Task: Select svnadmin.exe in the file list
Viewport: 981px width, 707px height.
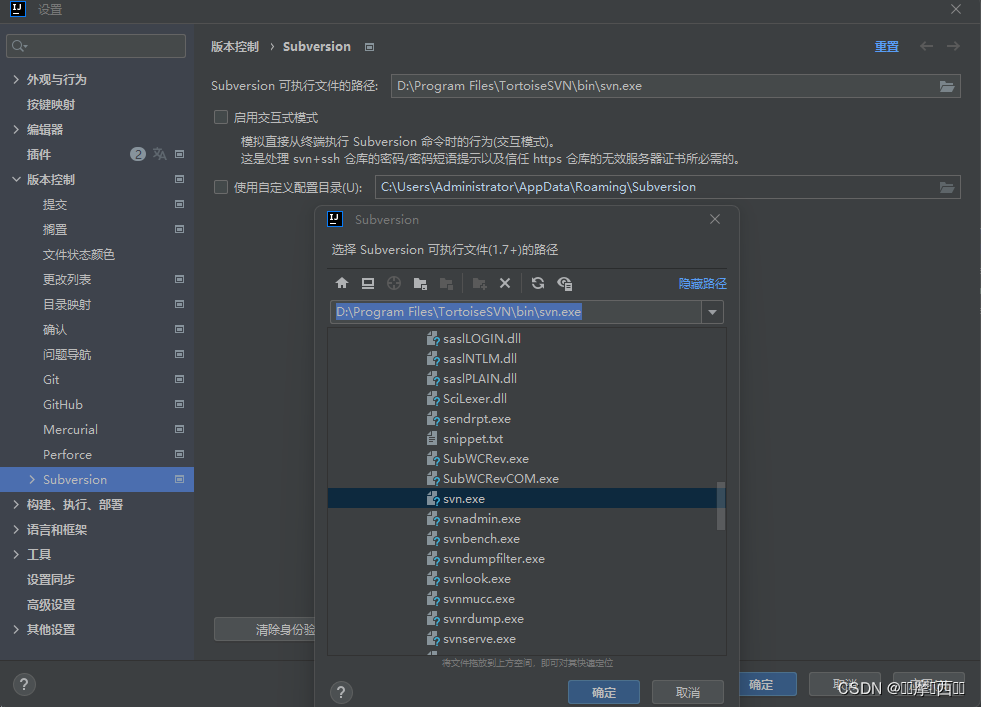Action: (x=526, y=519)
